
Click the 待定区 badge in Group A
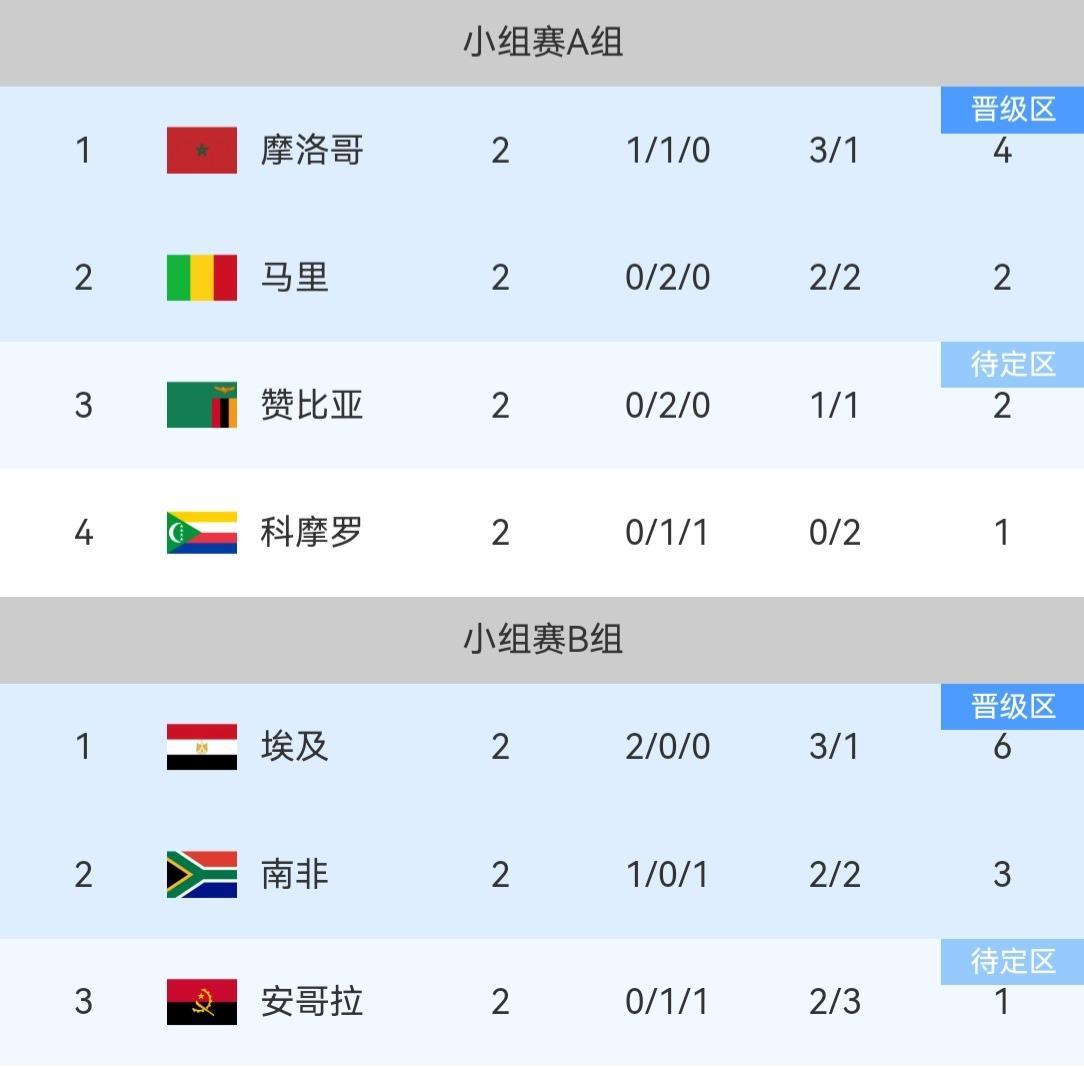click(1012, 364)
